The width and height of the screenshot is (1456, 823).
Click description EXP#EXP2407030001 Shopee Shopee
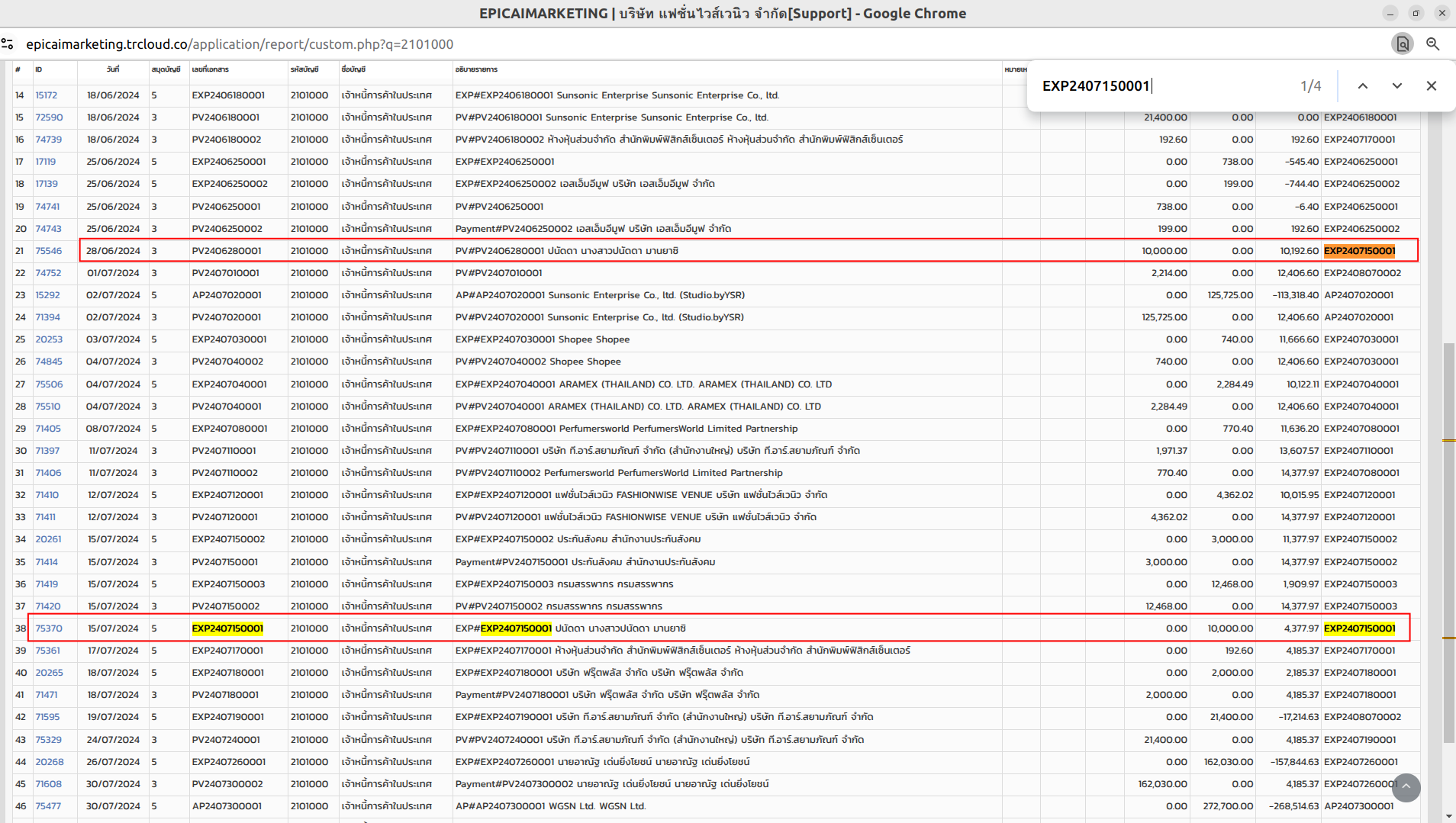pyautogui.click(x=543, y=339)
